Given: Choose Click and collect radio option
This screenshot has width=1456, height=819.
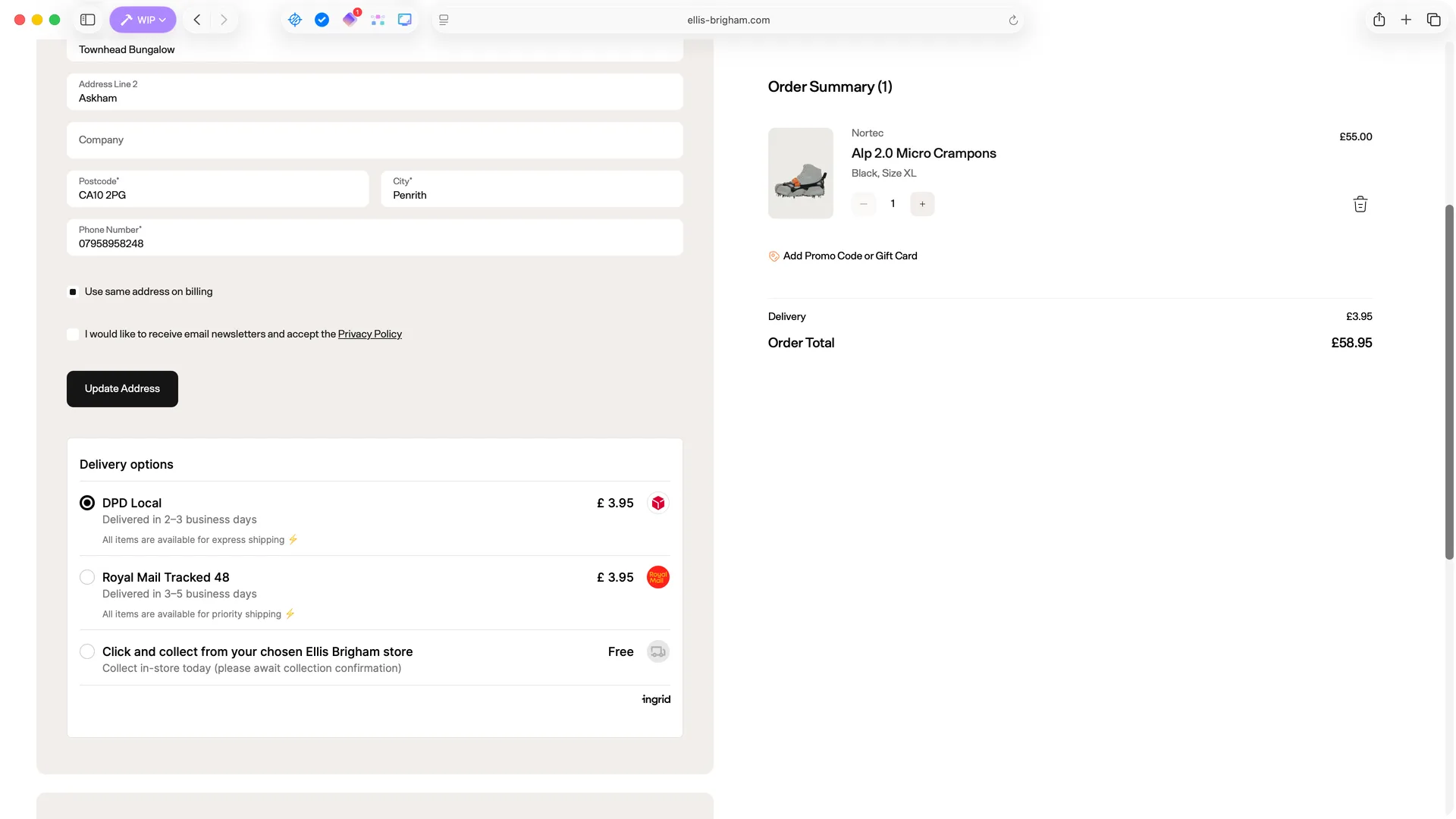Looking at the screenshot, I should click(87, 651).
